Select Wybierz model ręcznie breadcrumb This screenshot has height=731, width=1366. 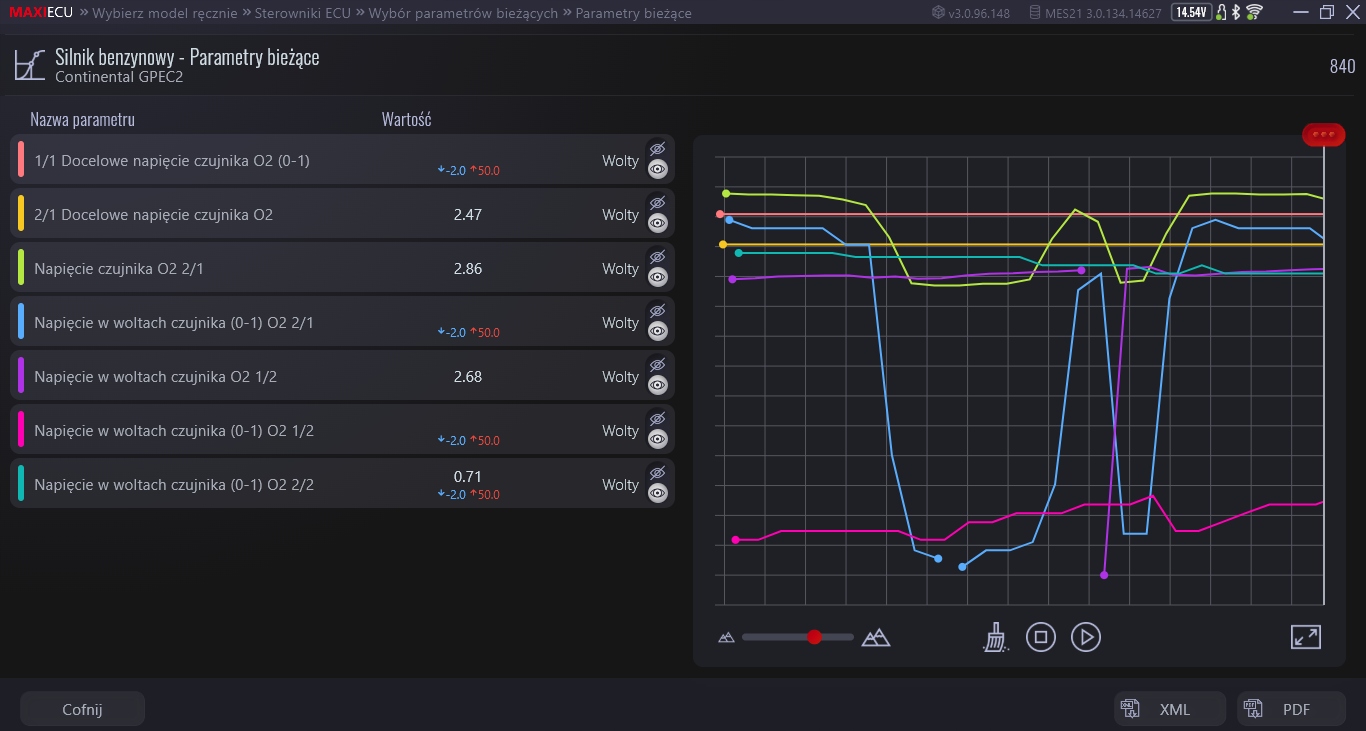click(x=165, y=13)
